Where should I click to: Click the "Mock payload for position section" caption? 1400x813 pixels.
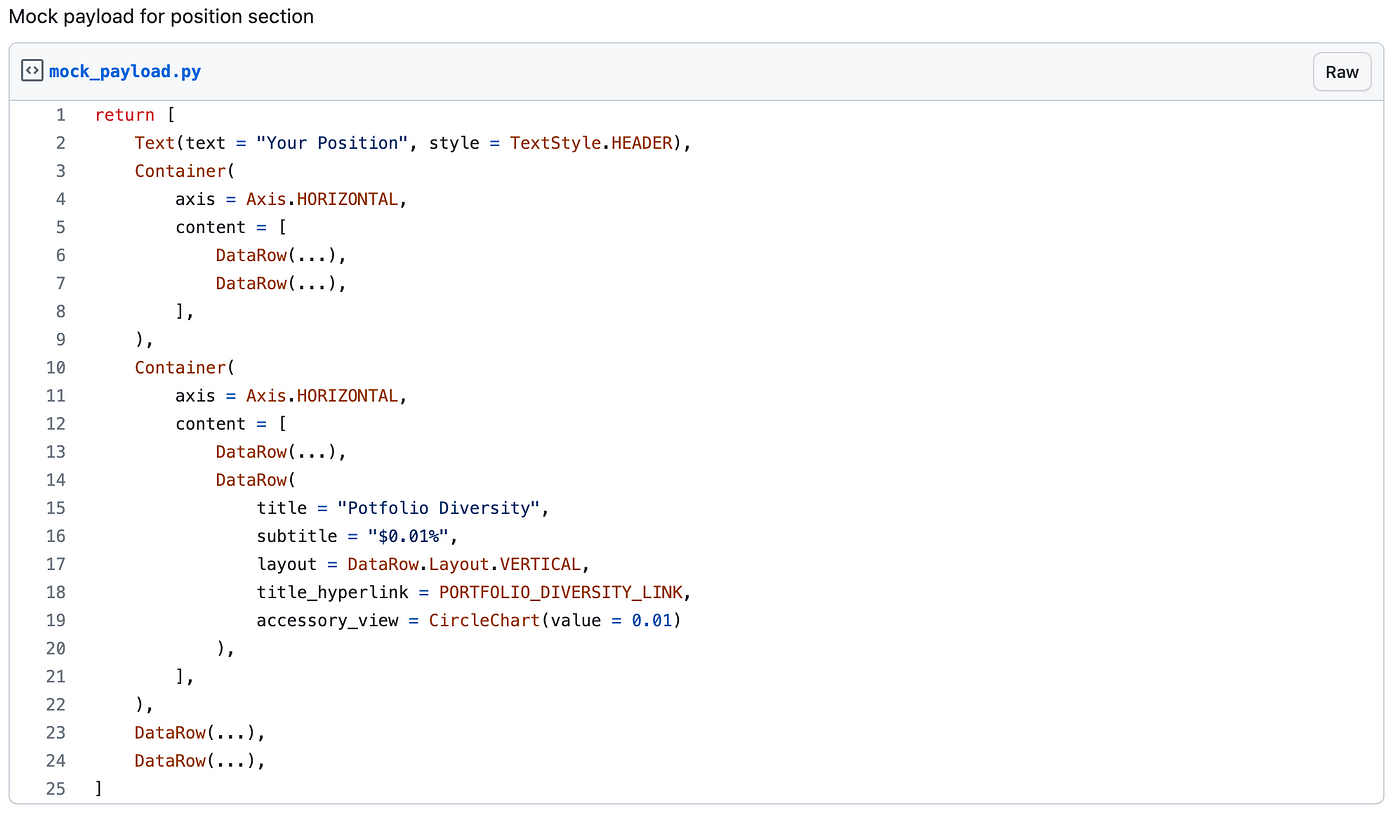click(161, 17)
